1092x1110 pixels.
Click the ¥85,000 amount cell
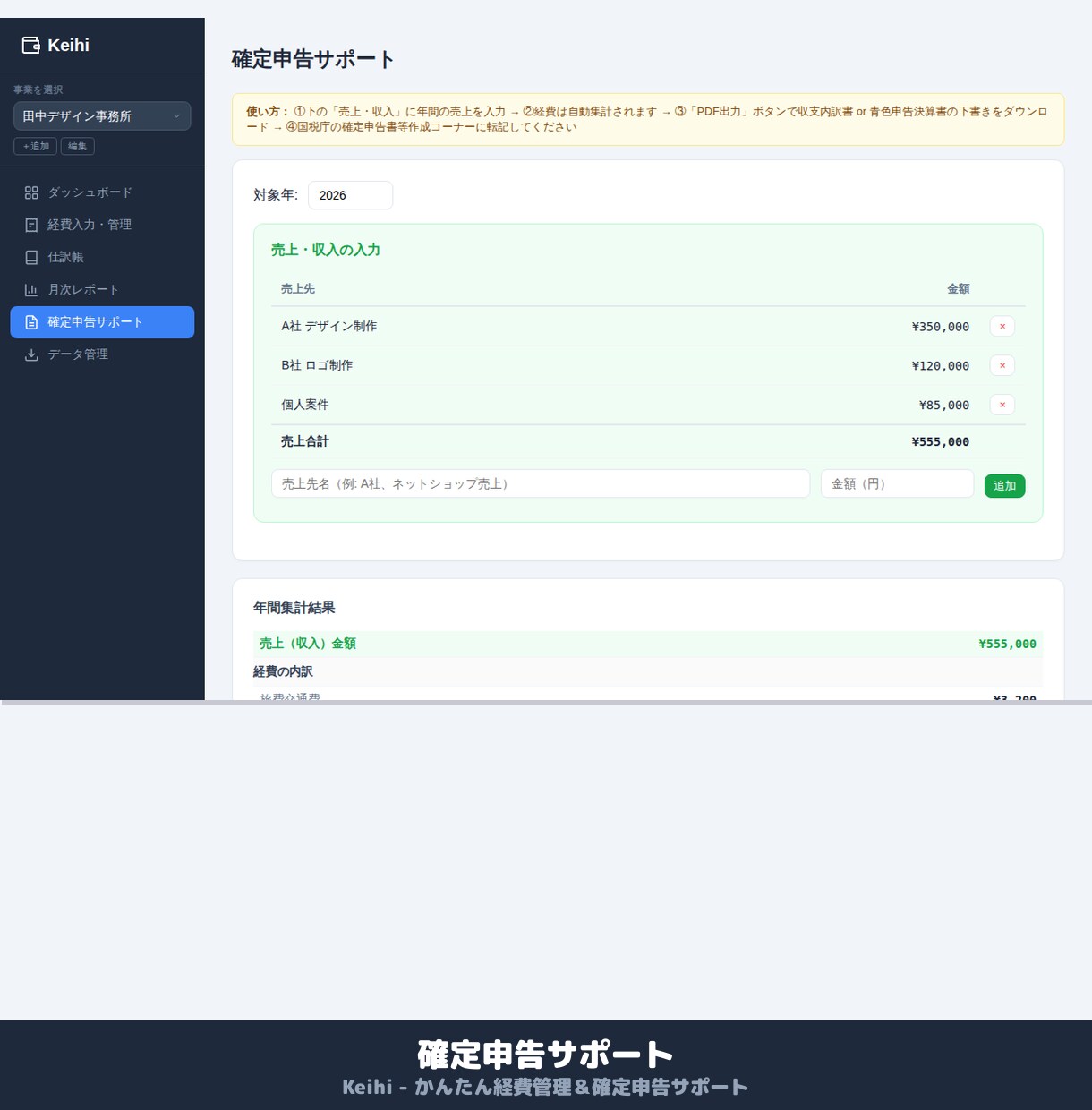(x=944, y=406)
